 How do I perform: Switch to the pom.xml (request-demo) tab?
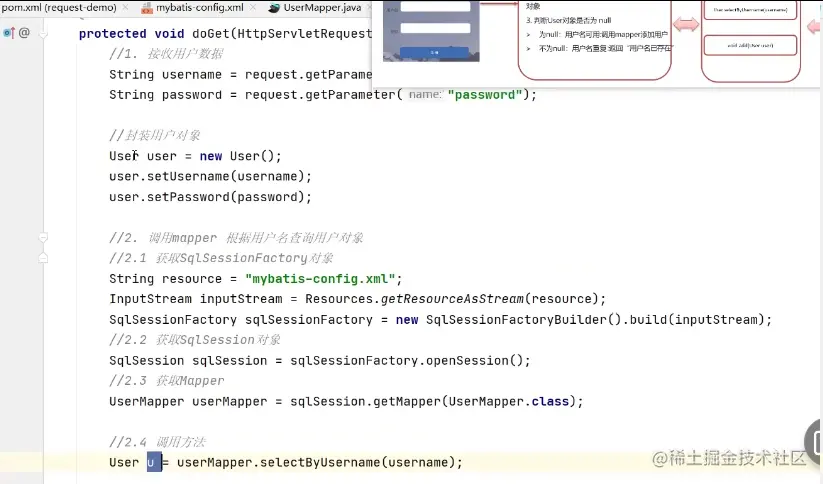coord(59,7)
